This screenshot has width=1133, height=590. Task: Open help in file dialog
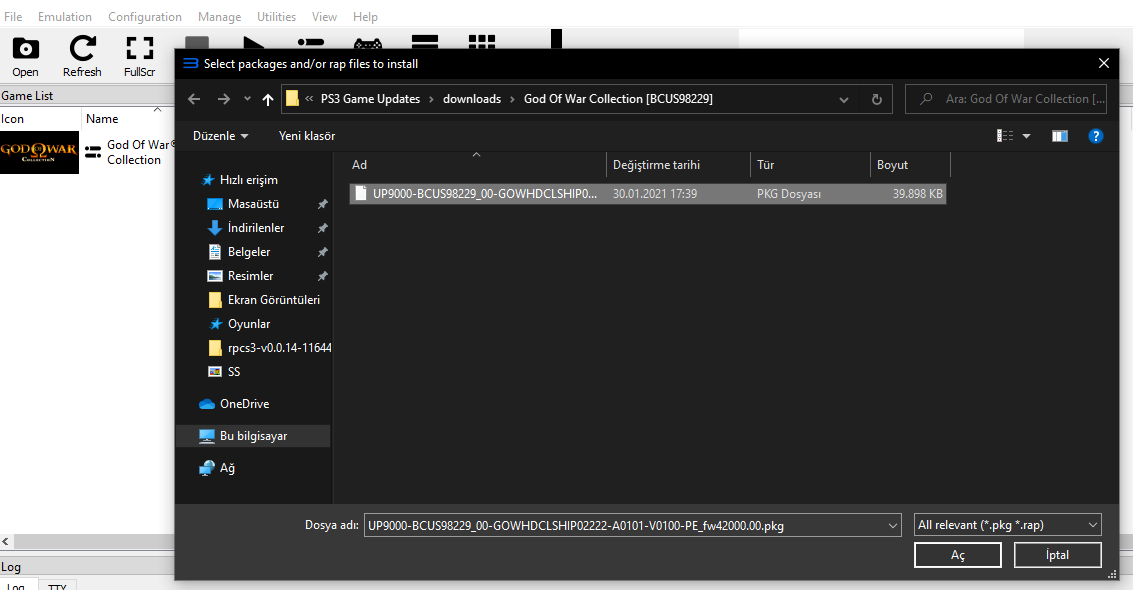(x=1095, y=136)
